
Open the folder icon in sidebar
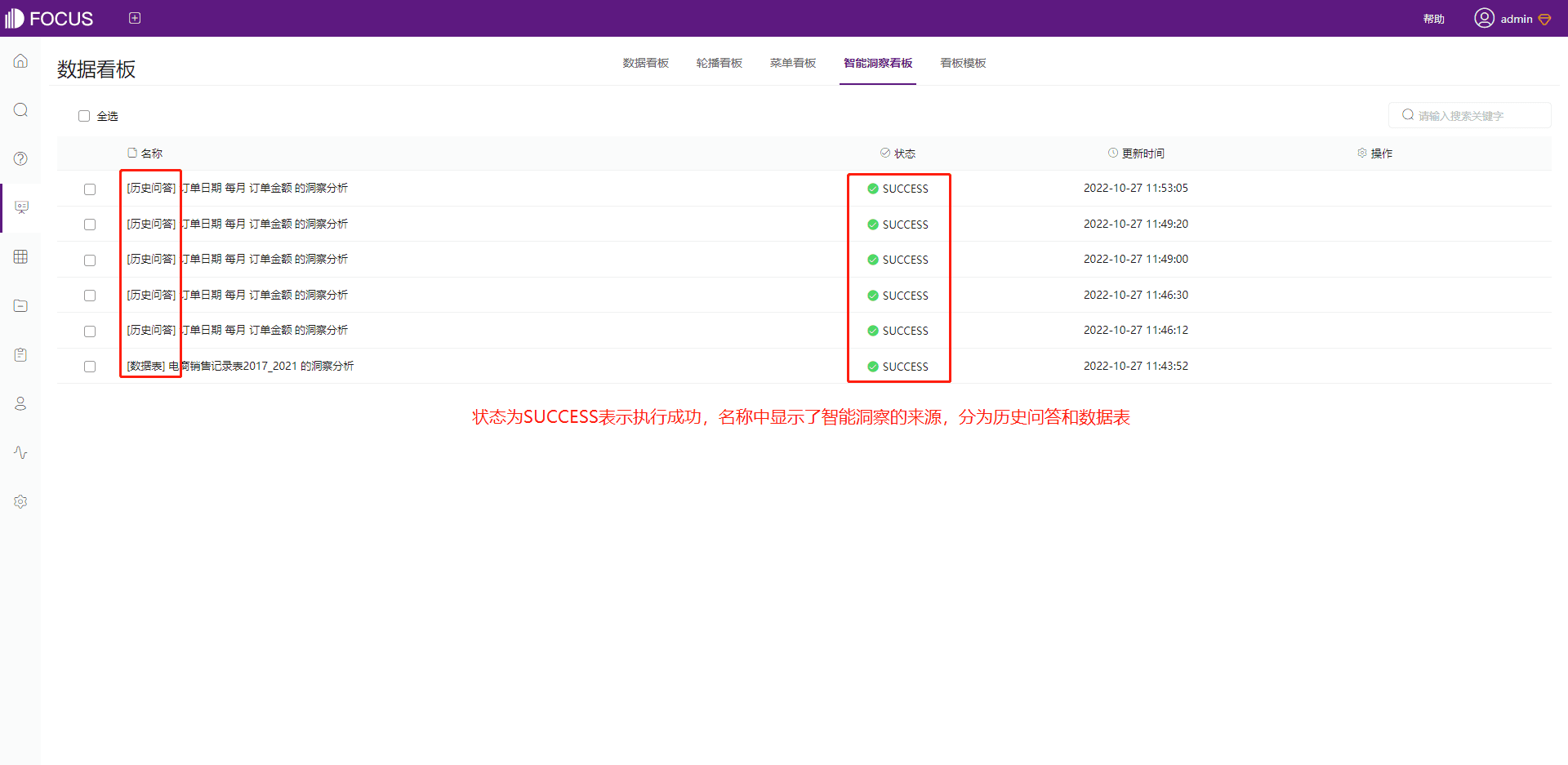click(x=20, y=305)
